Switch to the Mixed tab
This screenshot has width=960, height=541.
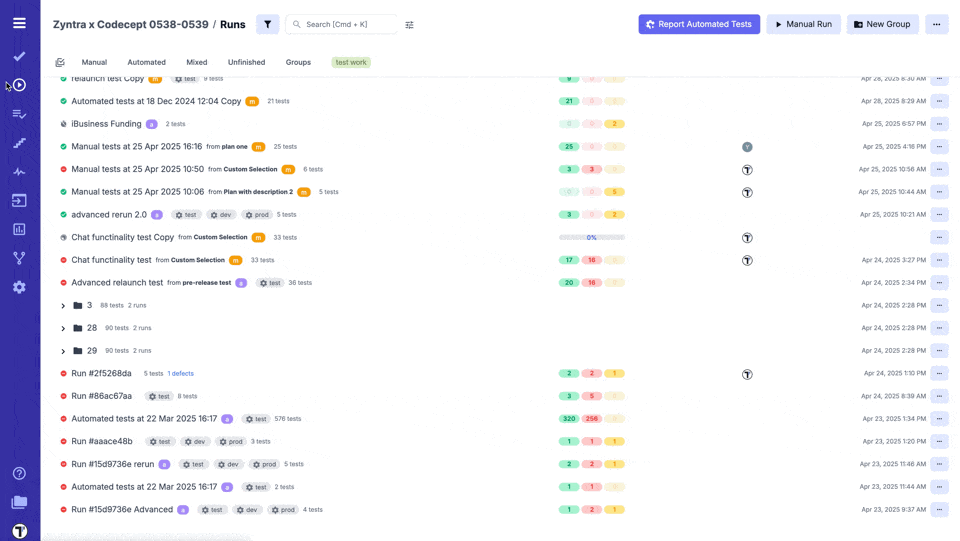[197, 62]
